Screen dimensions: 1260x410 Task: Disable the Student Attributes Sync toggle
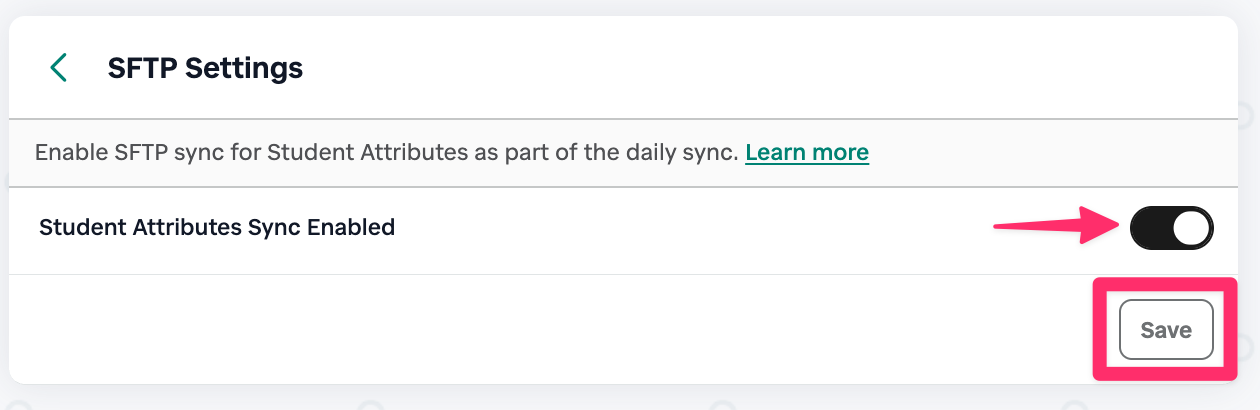point(1171,228)
